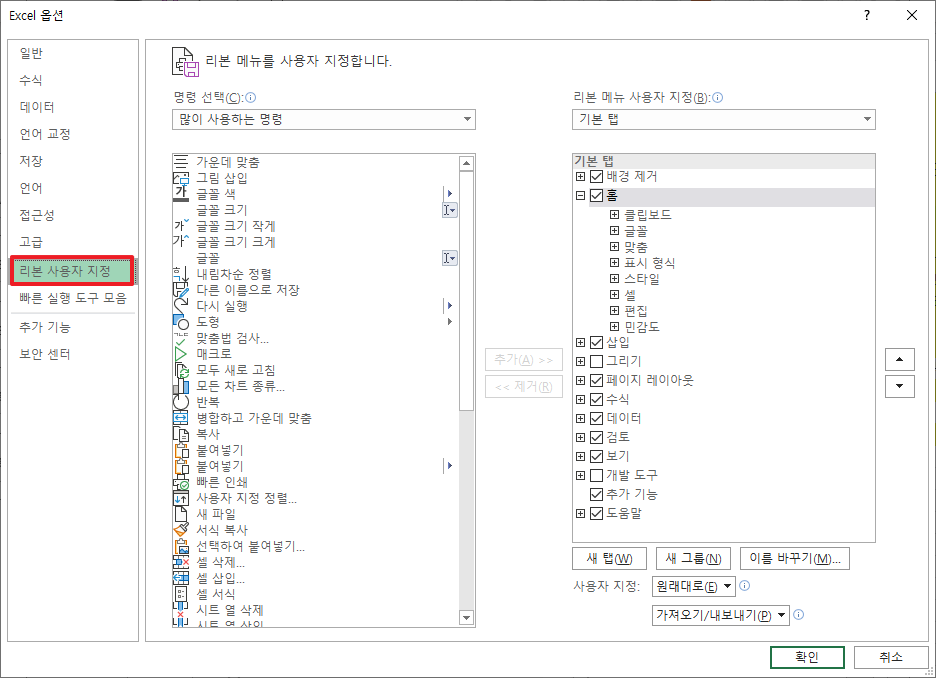Image resolution: width=936 pixels, height=678 pixels.
Task: Click command list scrollbar down arrow
Action: pyautogui.click(x=467, y=617)
